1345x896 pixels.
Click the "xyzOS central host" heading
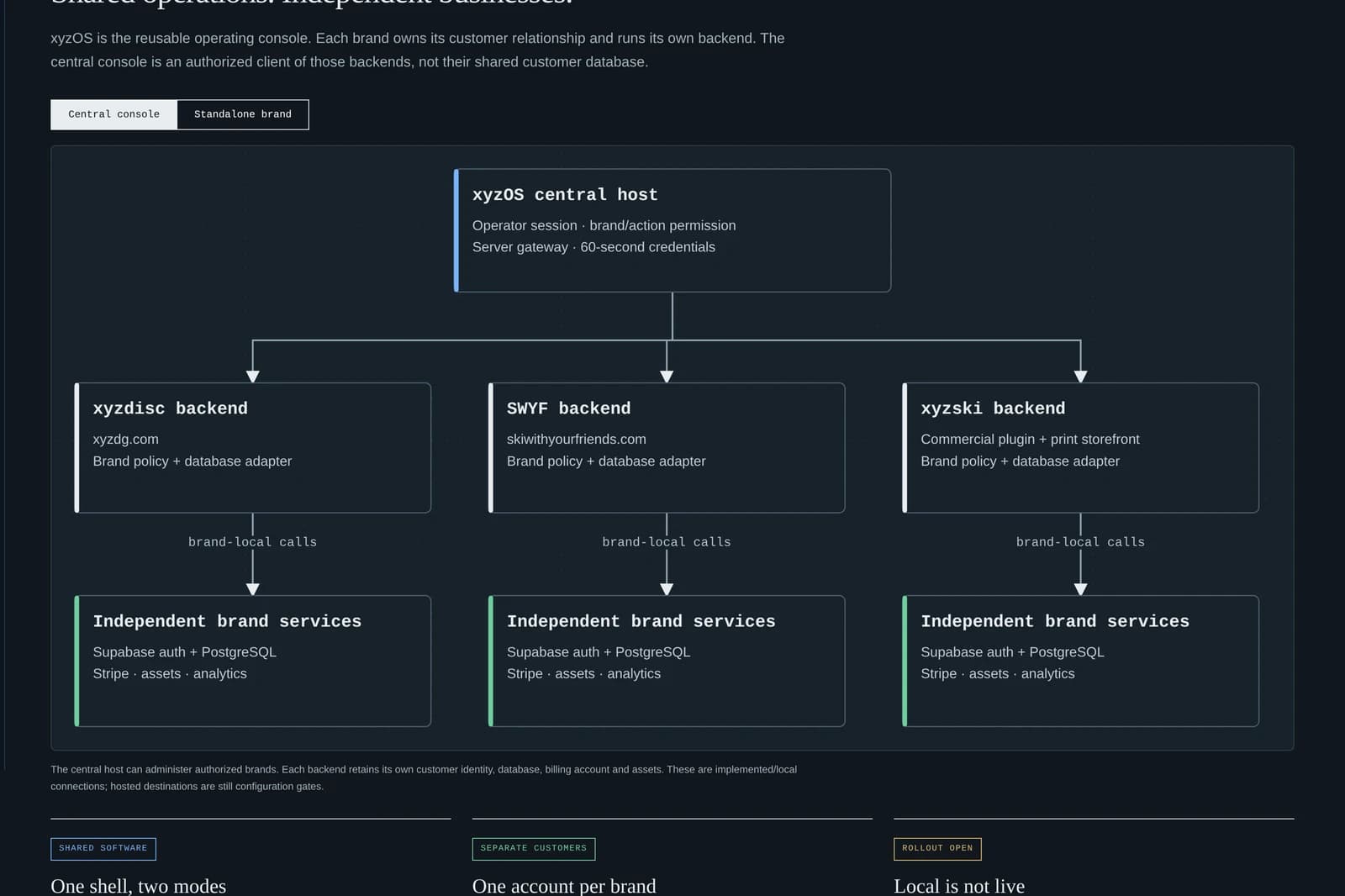pos(565,195)
